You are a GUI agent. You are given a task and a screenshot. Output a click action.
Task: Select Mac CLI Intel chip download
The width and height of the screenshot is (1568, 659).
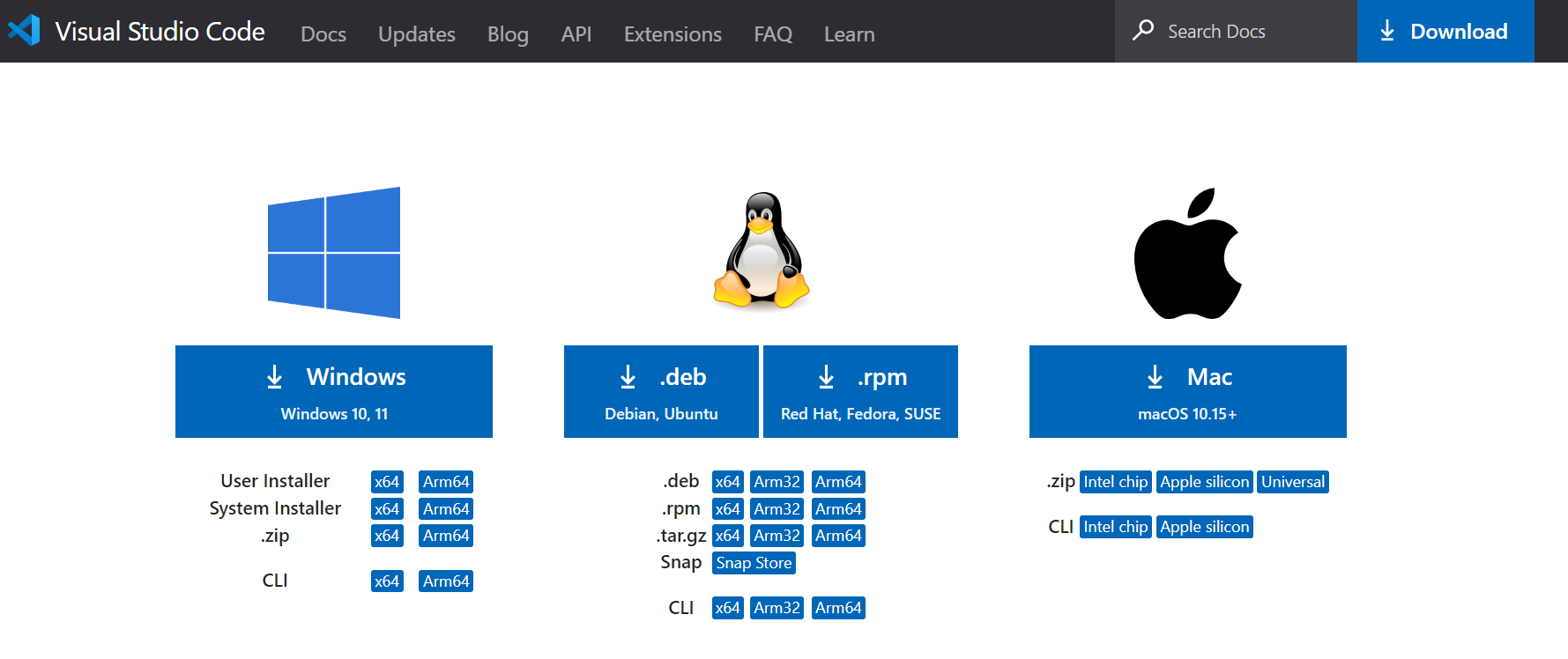(x=1116, y=527)
